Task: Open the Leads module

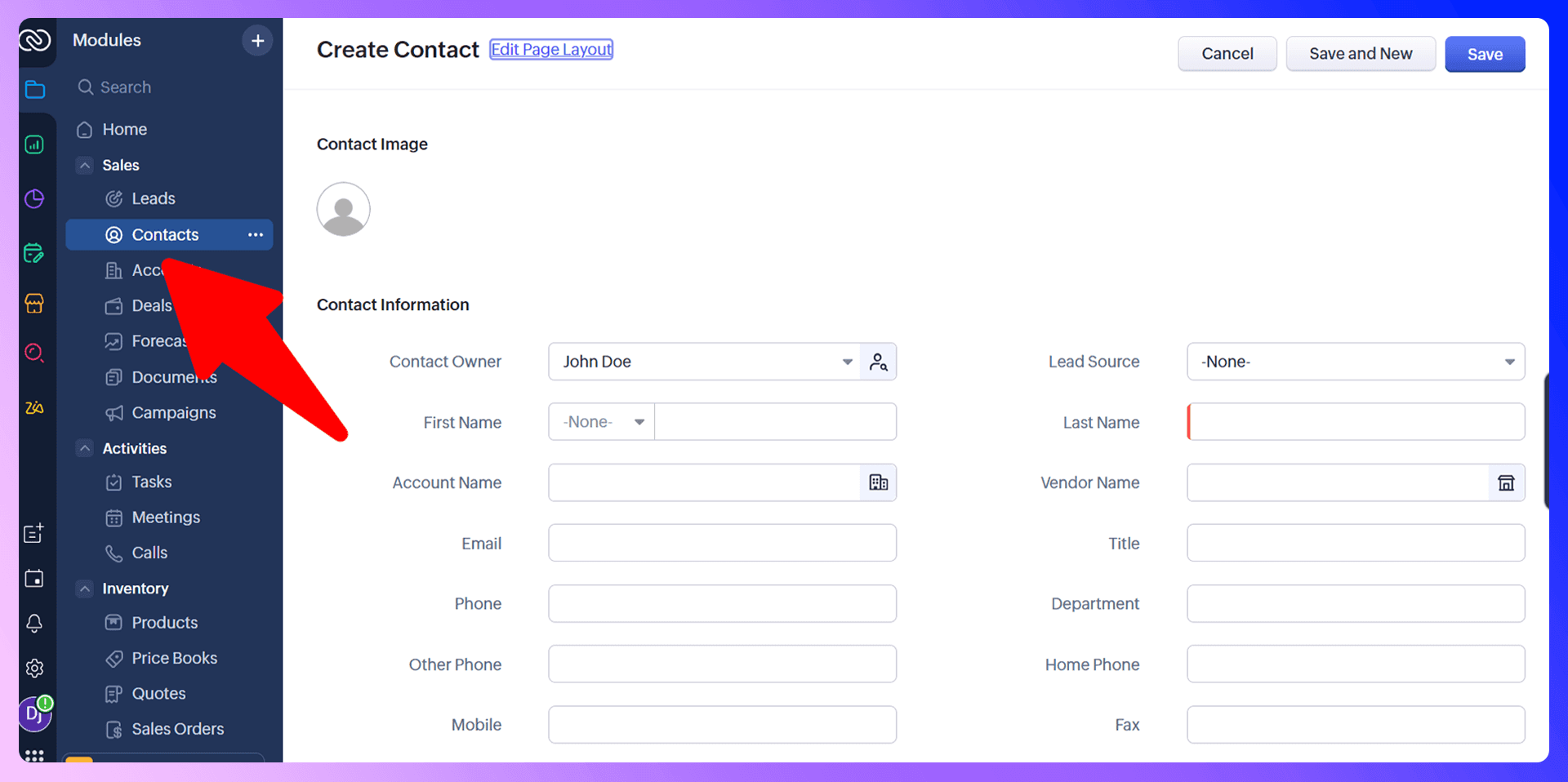Action: [x=154, y=198]
